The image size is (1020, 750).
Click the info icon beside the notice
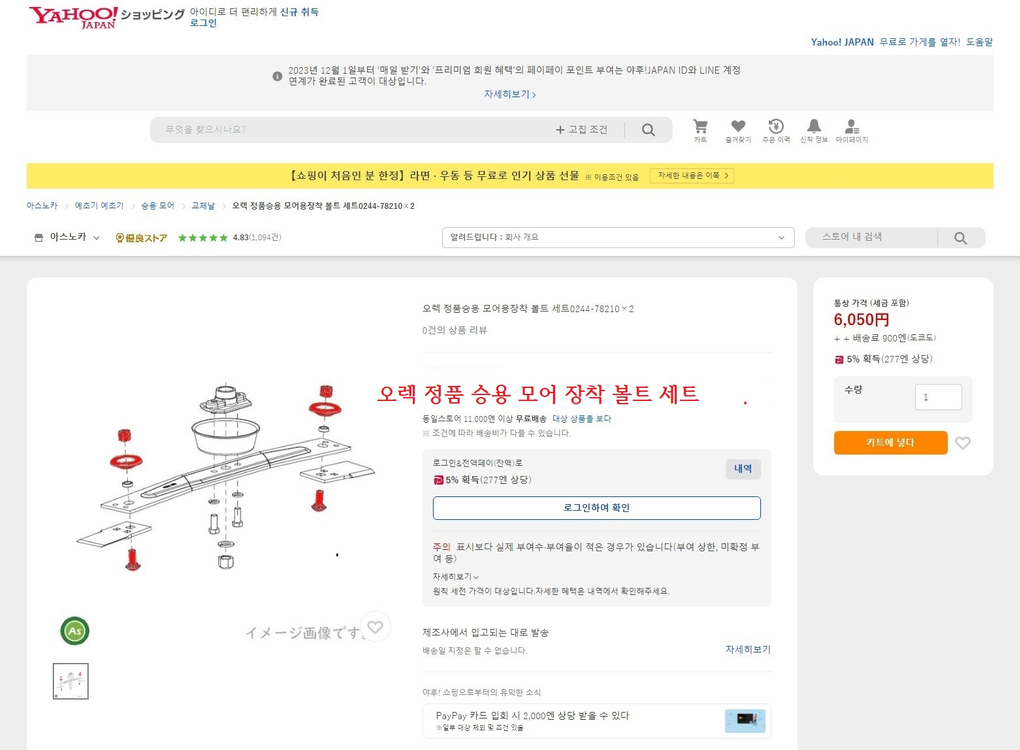[277, 76]
